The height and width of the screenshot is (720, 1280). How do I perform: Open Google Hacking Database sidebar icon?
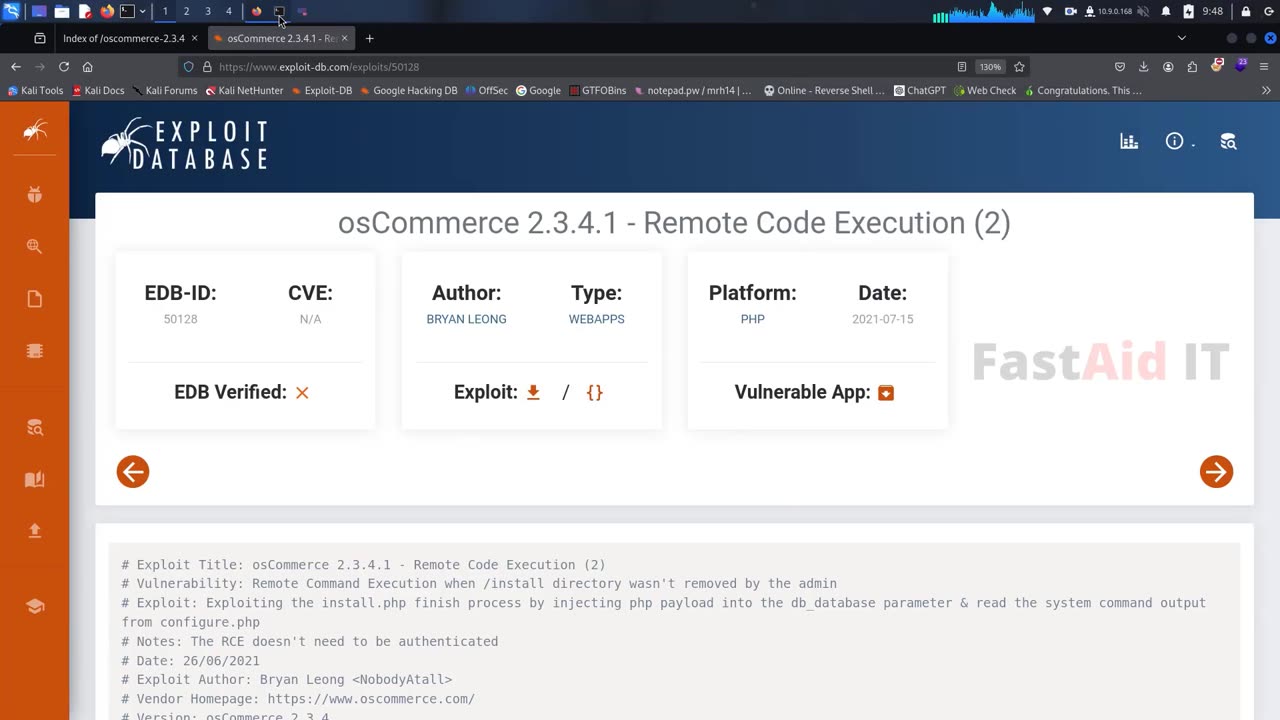[x=35, y=246]
